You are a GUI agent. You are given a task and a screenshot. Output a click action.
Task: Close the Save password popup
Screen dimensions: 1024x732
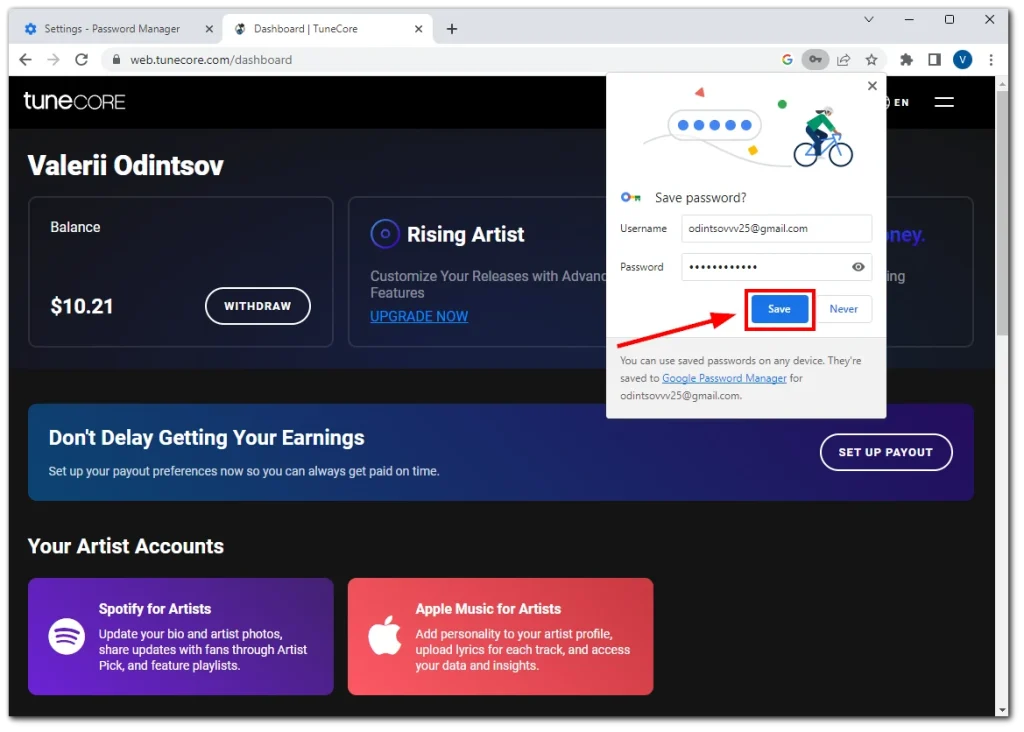[x=872, y=86]
